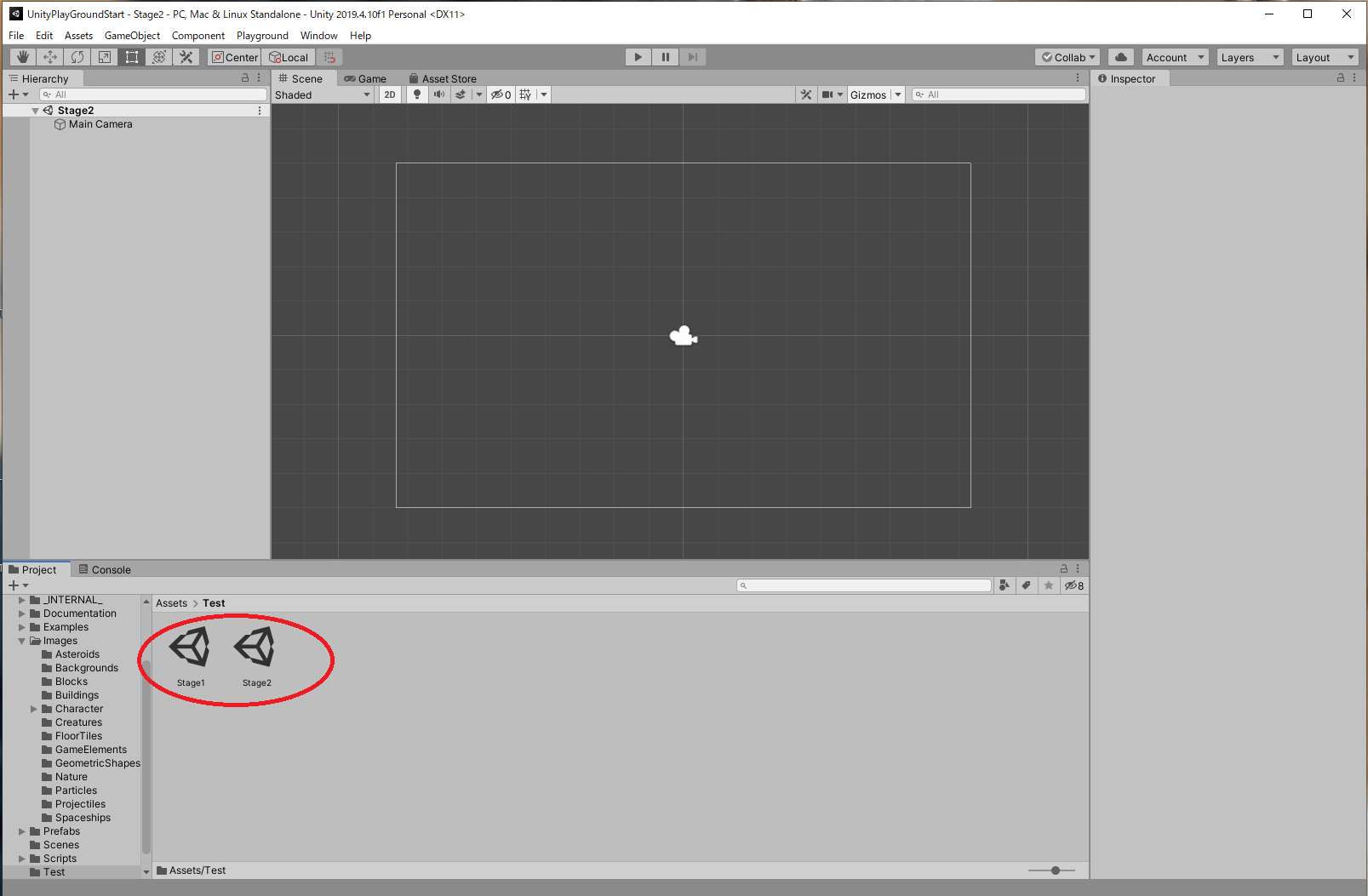This screenshot has width=1368, height=896.
Task: Open the Window menu
Action: point(318,36)
